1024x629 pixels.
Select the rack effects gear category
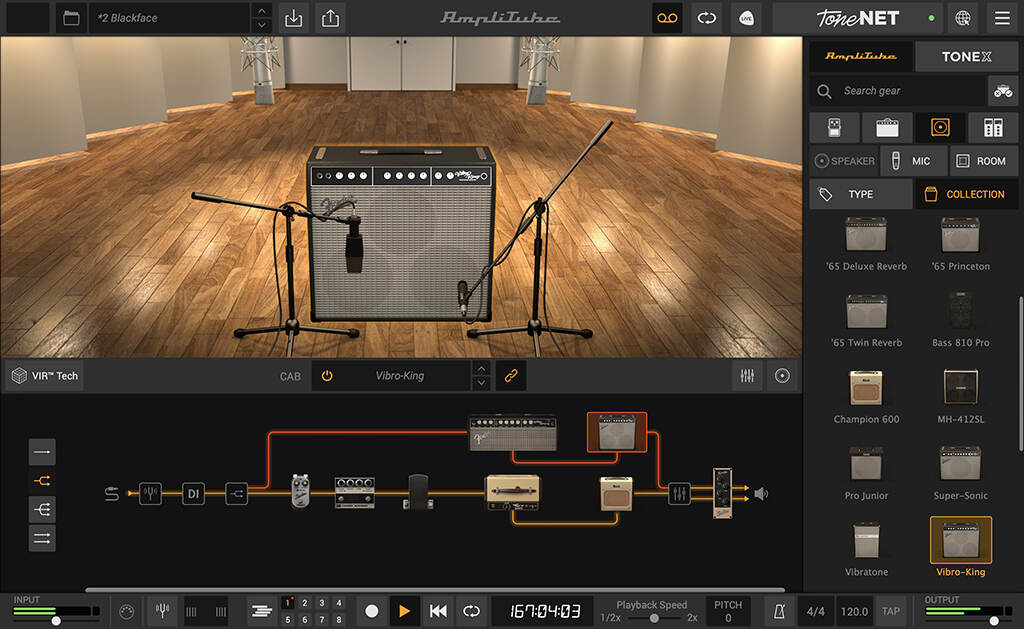click(991, 127)
